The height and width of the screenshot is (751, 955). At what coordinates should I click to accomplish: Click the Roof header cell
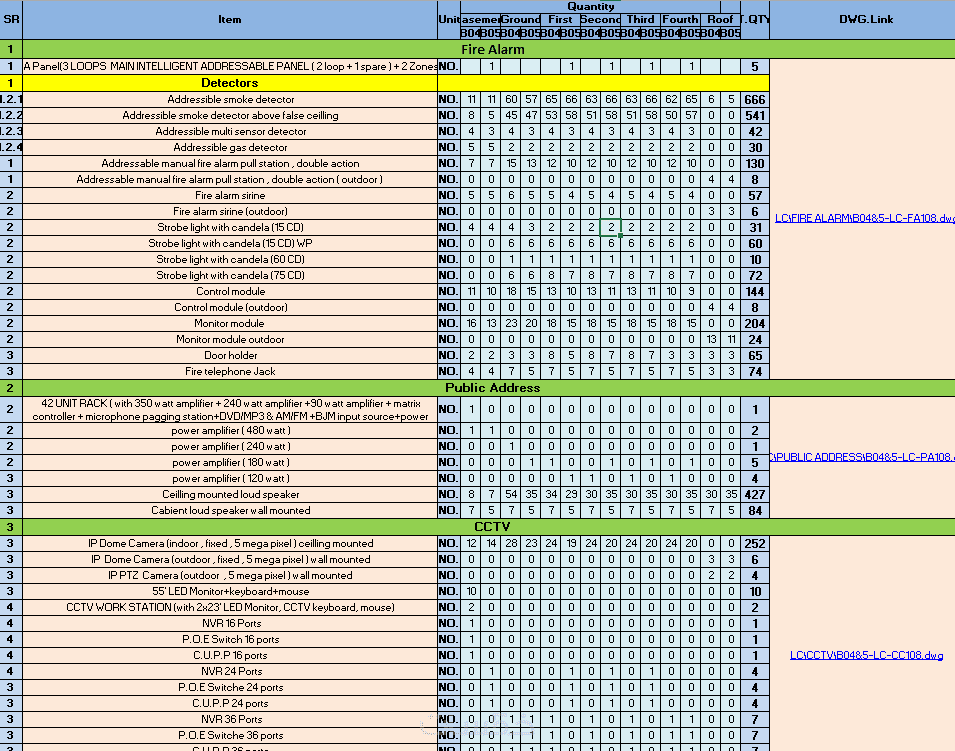coord(720,19)
